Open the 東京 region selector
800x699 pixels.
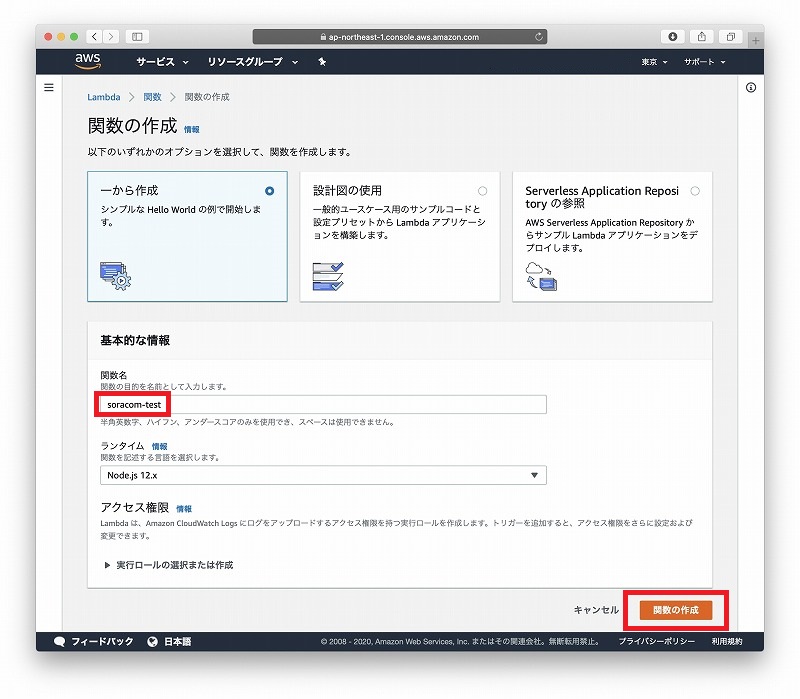[654, 62]
